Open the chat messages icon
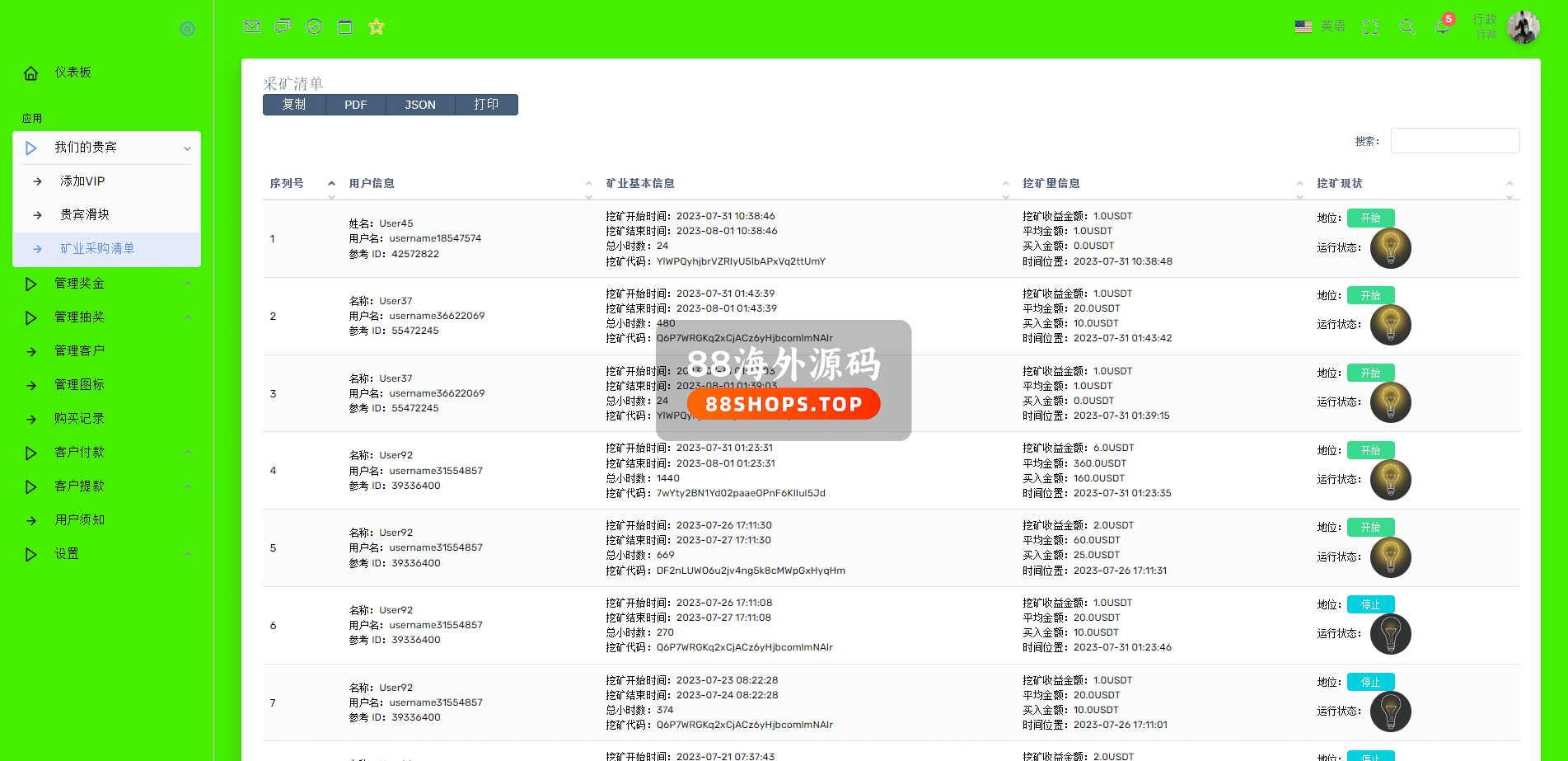 (283, 26)
